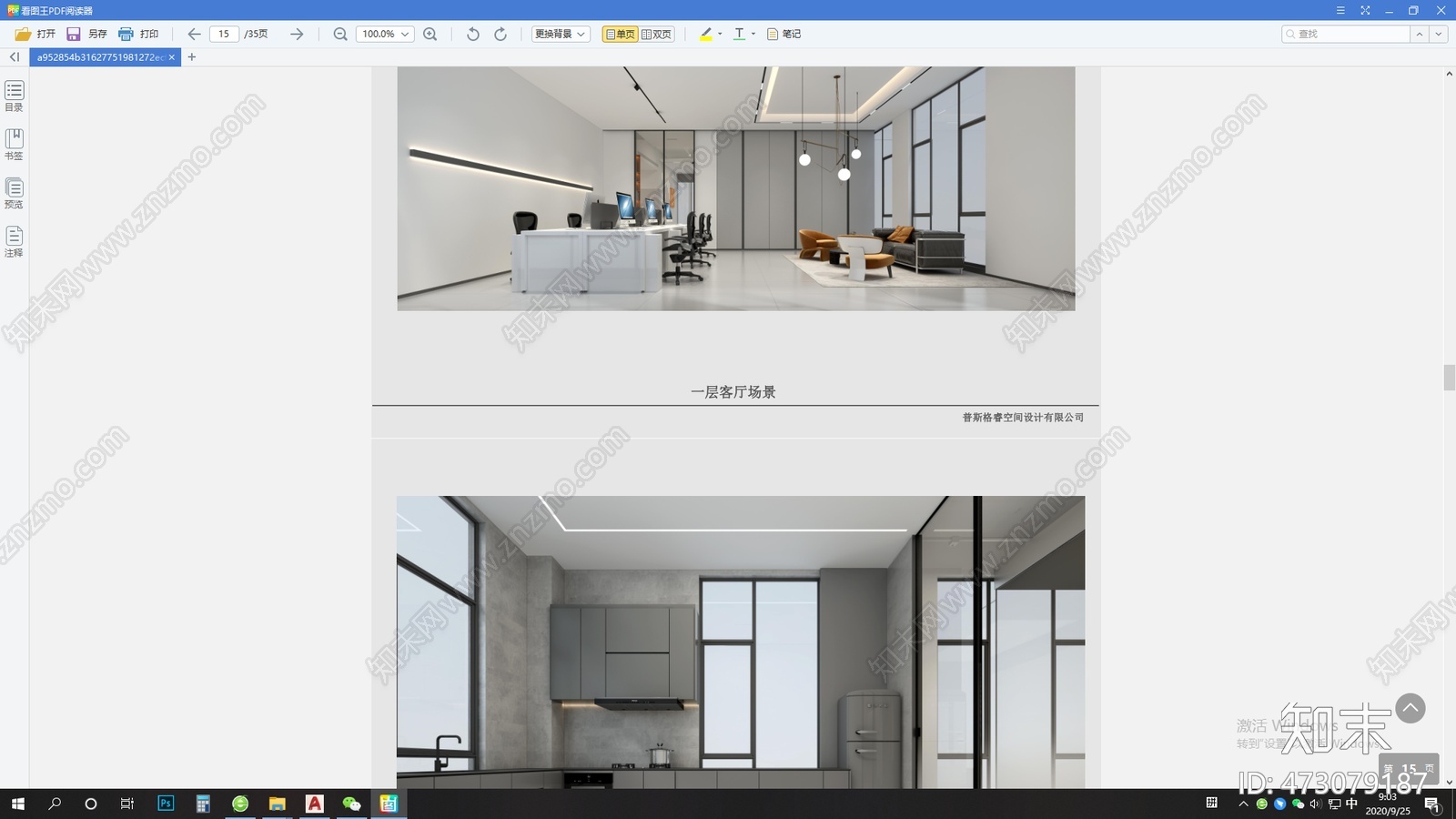Click the scrollbar down arrow
Viewport: 1456px width, 819px height.
coord(1449,783)
